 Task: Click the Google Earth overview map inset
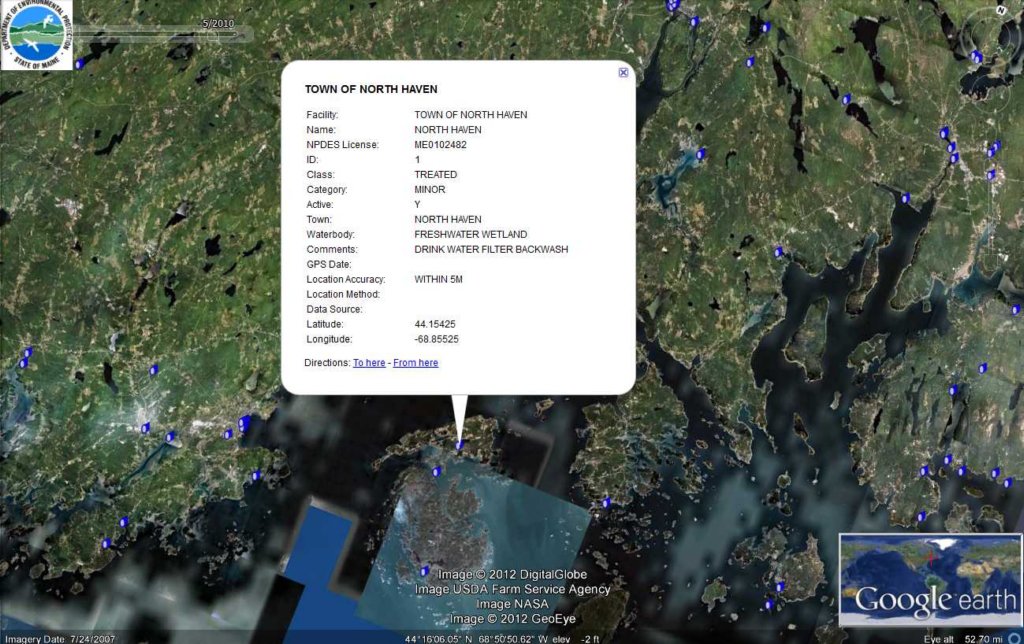(x=930, y=580)
